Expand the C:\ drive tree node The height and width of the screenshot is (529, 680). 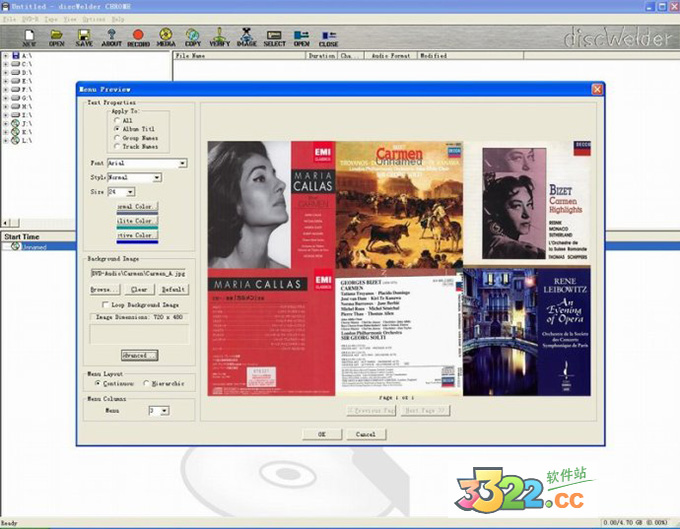(x=6, y=65)
